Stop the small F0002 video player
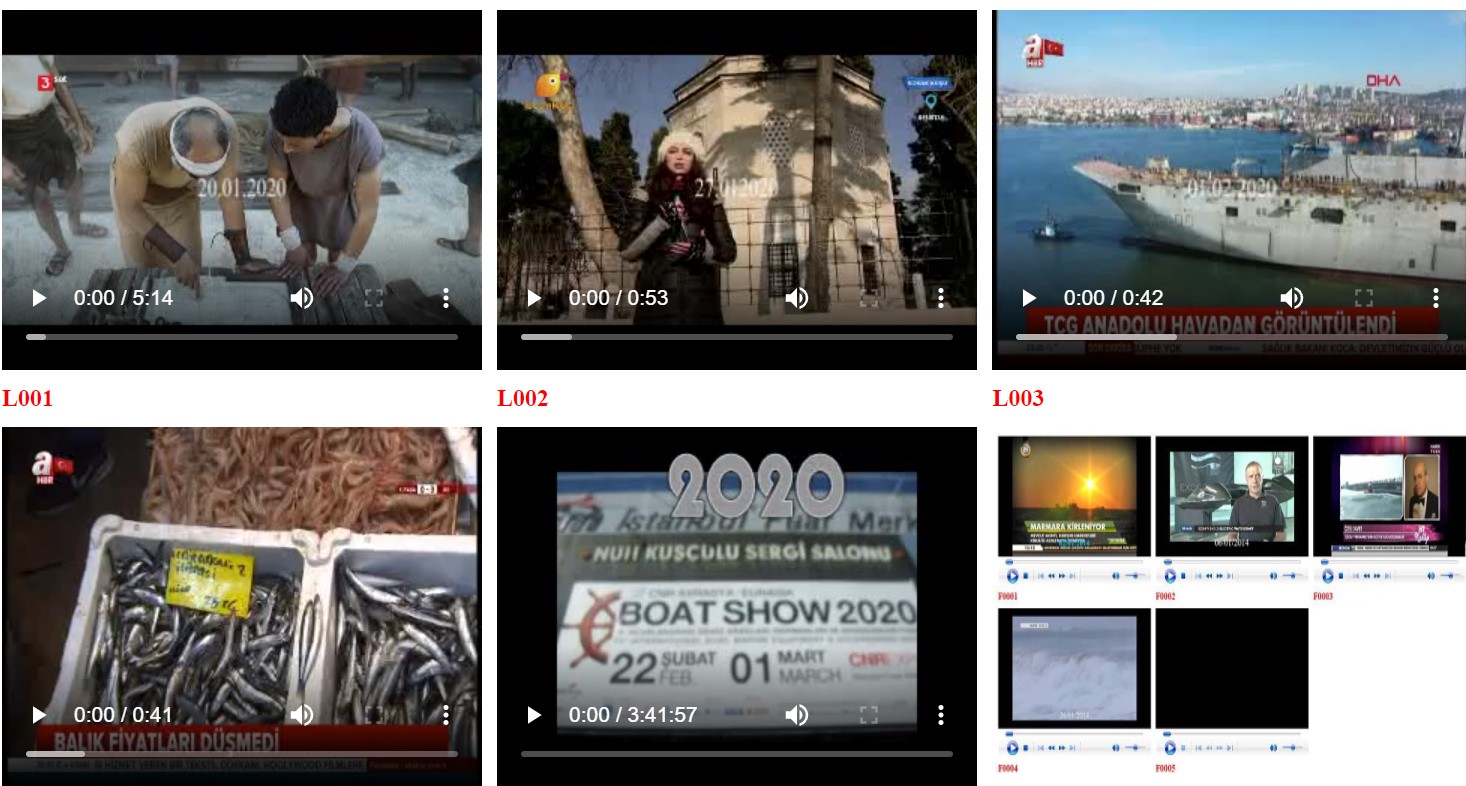The image size is (1466, 786). [1183, 577]
